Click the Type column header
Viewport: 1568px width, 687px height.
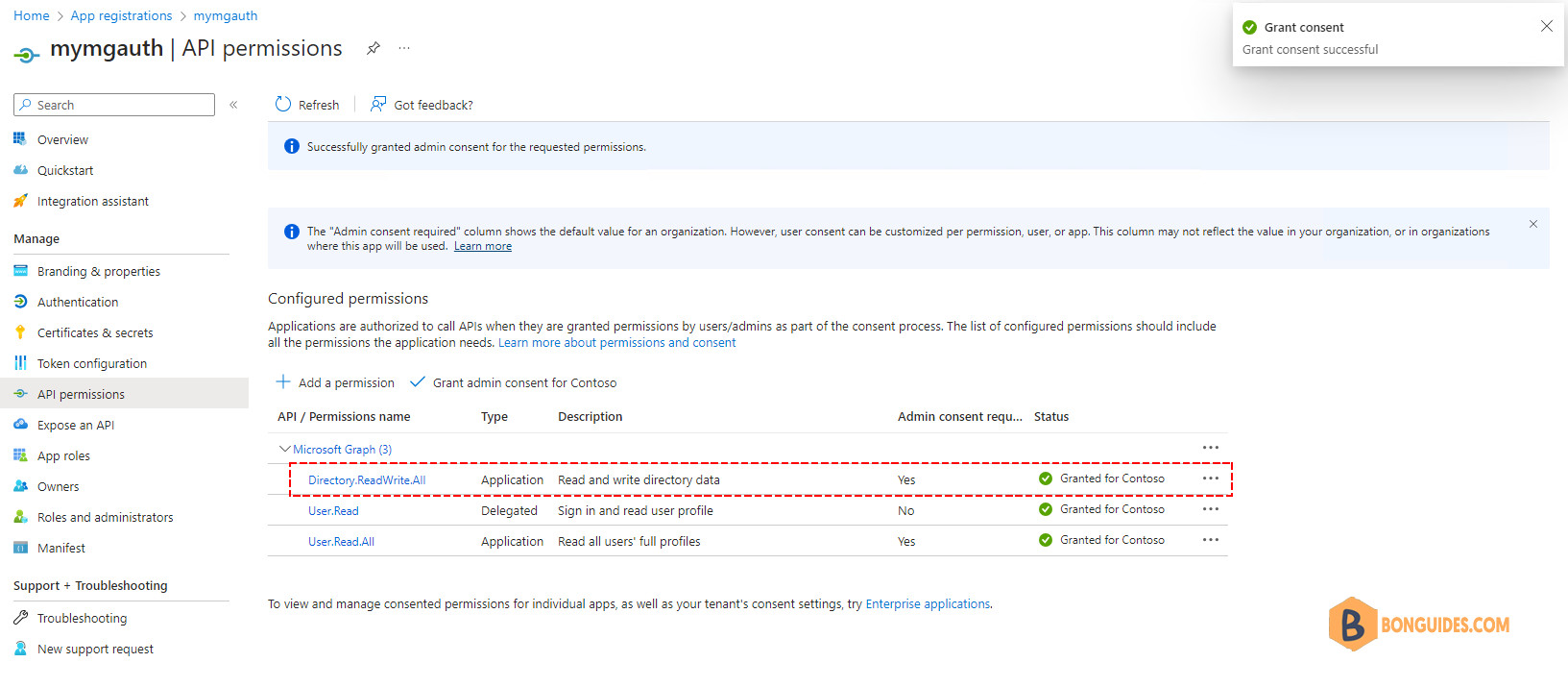[495, 416]
